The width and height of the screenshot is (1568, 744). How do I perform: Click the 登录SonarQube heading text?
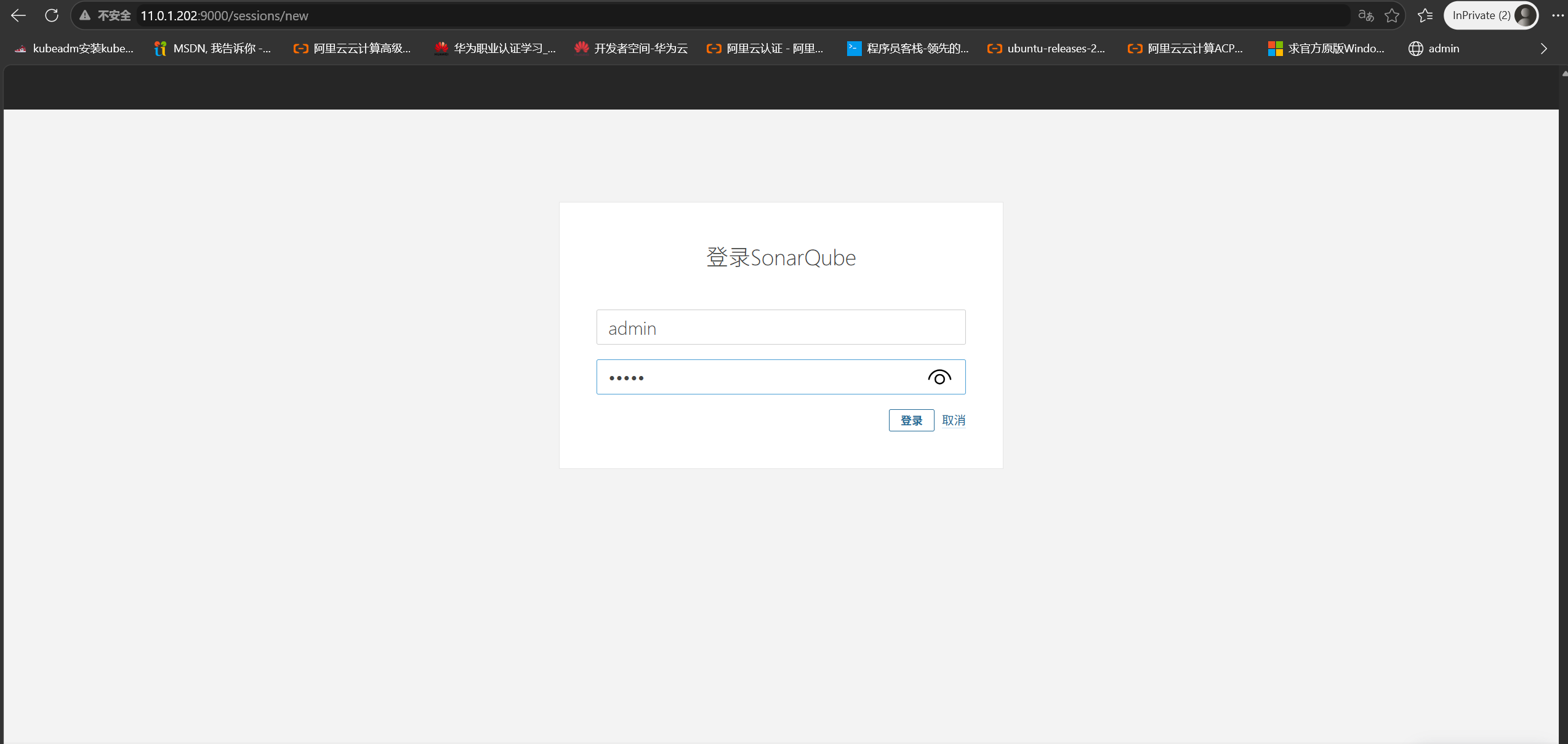pyautogui.click(x=781, y=257)
